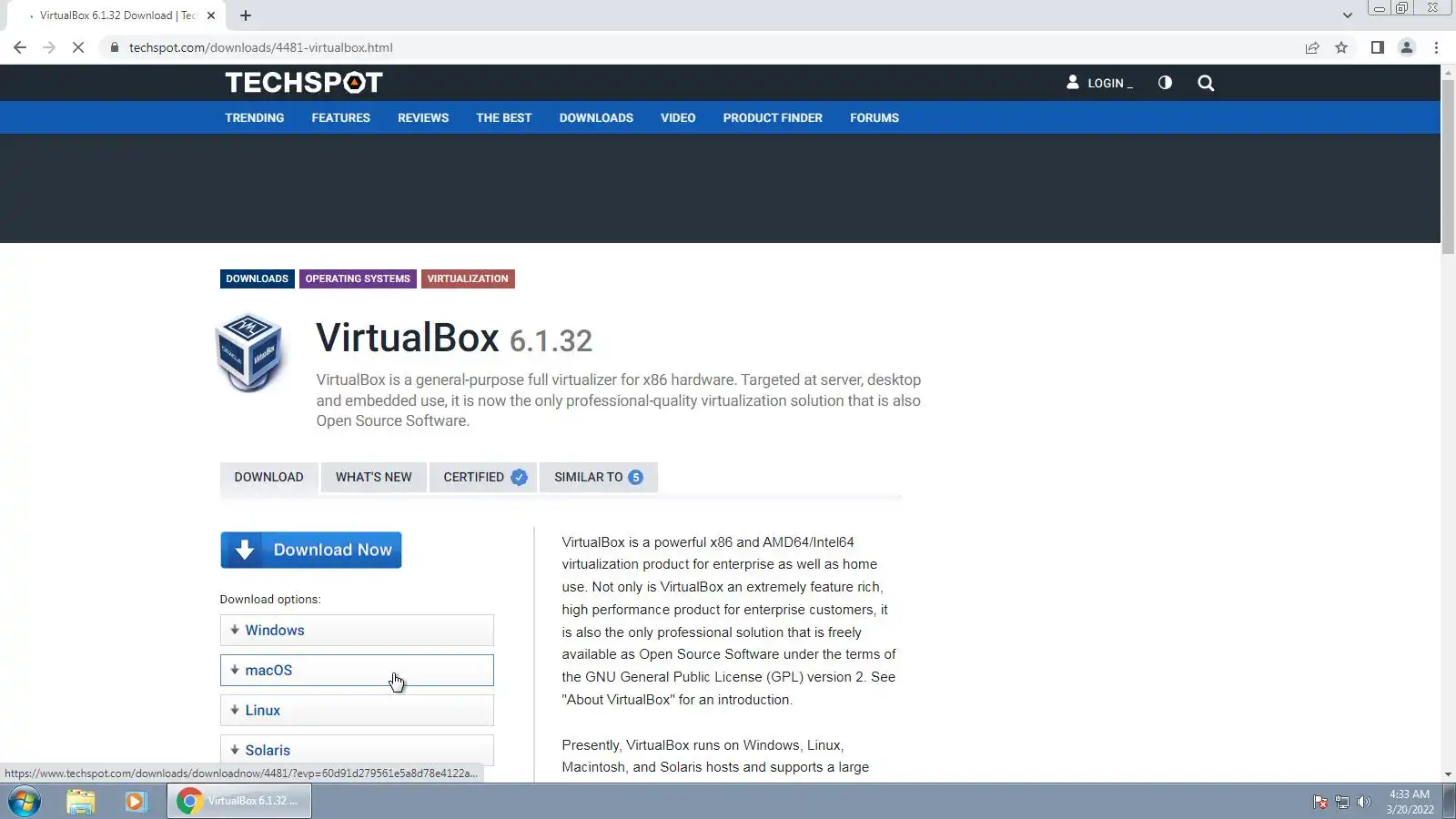Open a new browser tab with plus icon

(246, 15)
